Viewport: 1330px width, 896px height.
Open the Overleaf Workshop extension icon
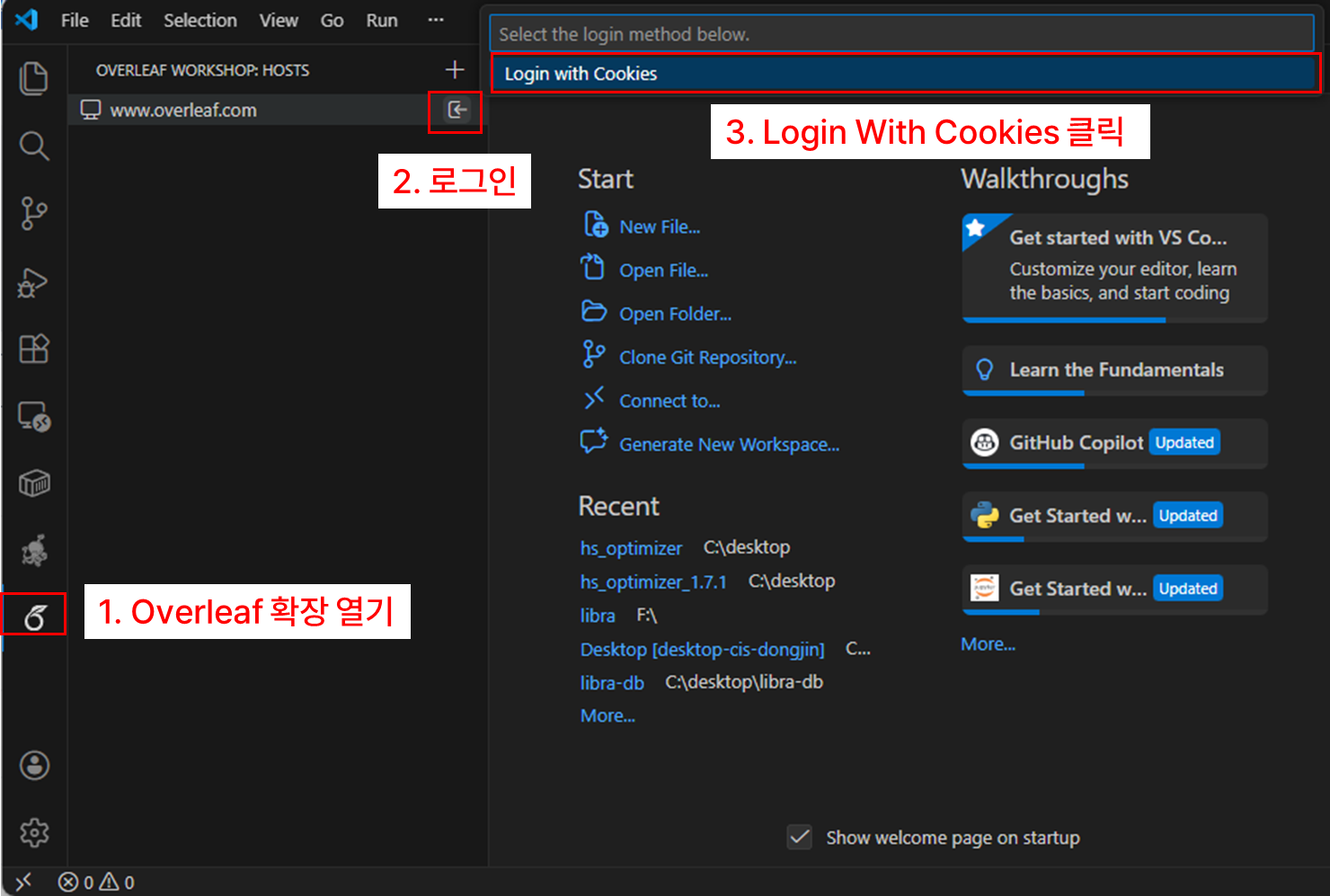point(34,617)
